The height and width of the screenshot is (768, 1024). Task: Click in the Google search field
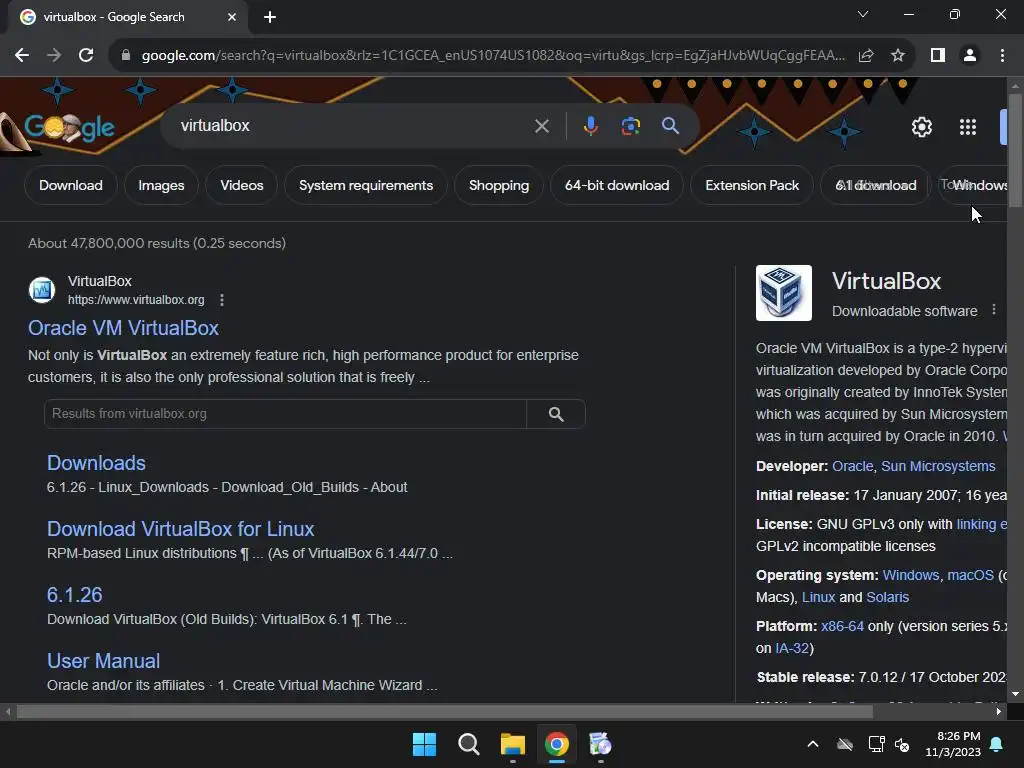(x=353, y=125)
